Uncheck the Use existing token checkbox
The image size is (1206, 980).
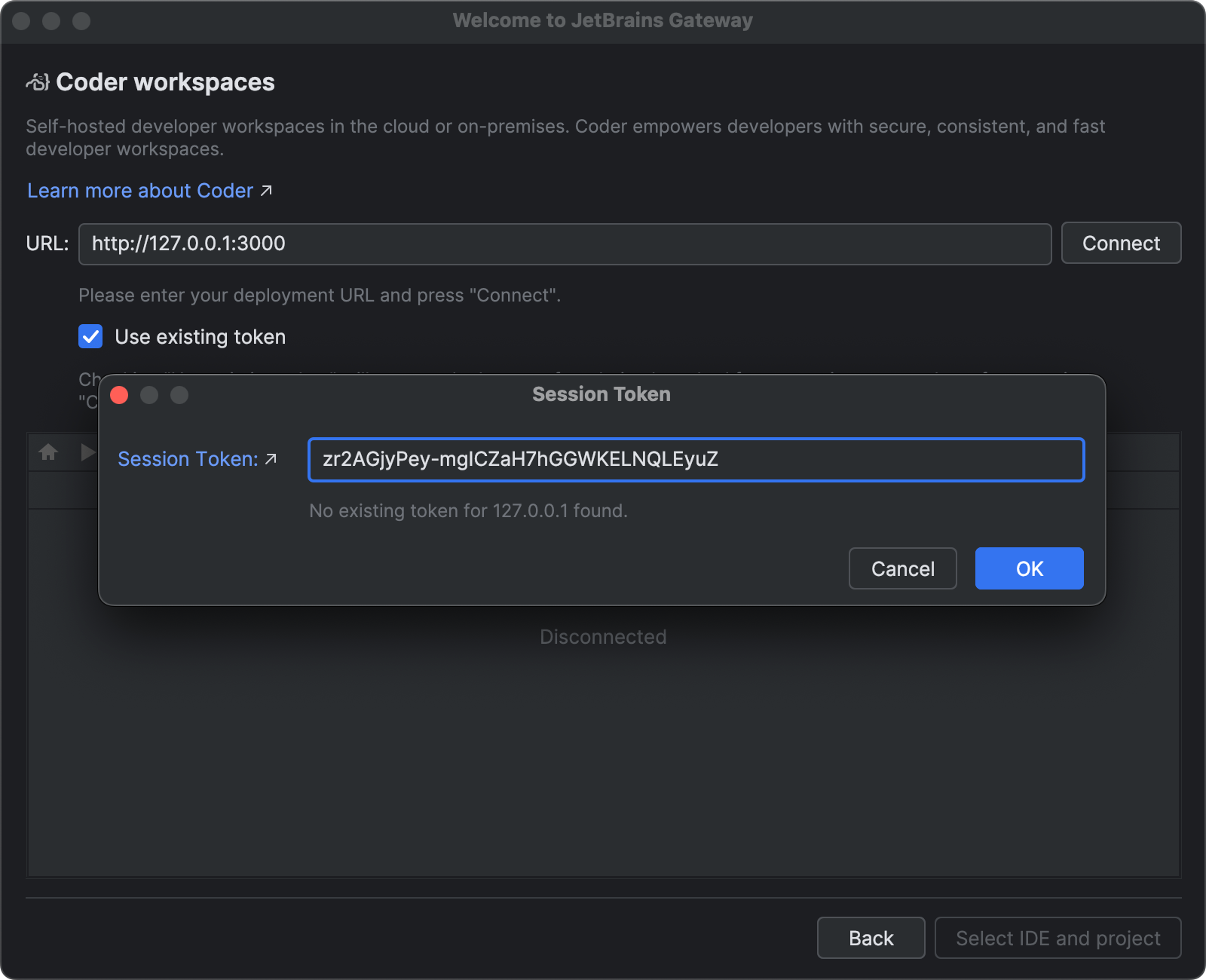pos(90,336)
